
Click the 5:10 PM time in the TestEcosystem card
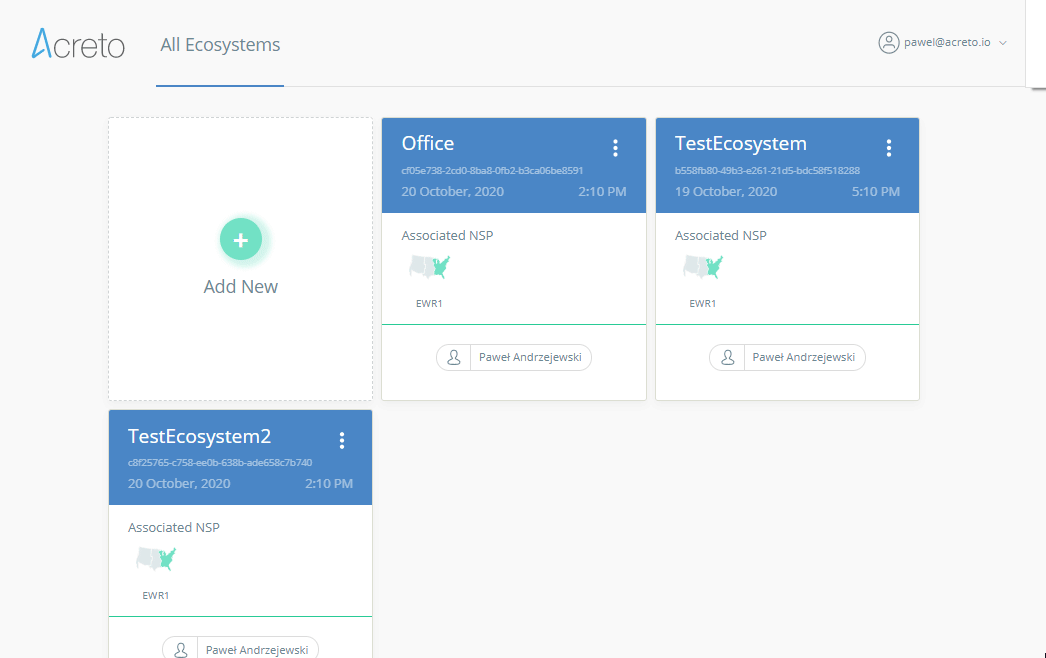click(x=876, y=192)
